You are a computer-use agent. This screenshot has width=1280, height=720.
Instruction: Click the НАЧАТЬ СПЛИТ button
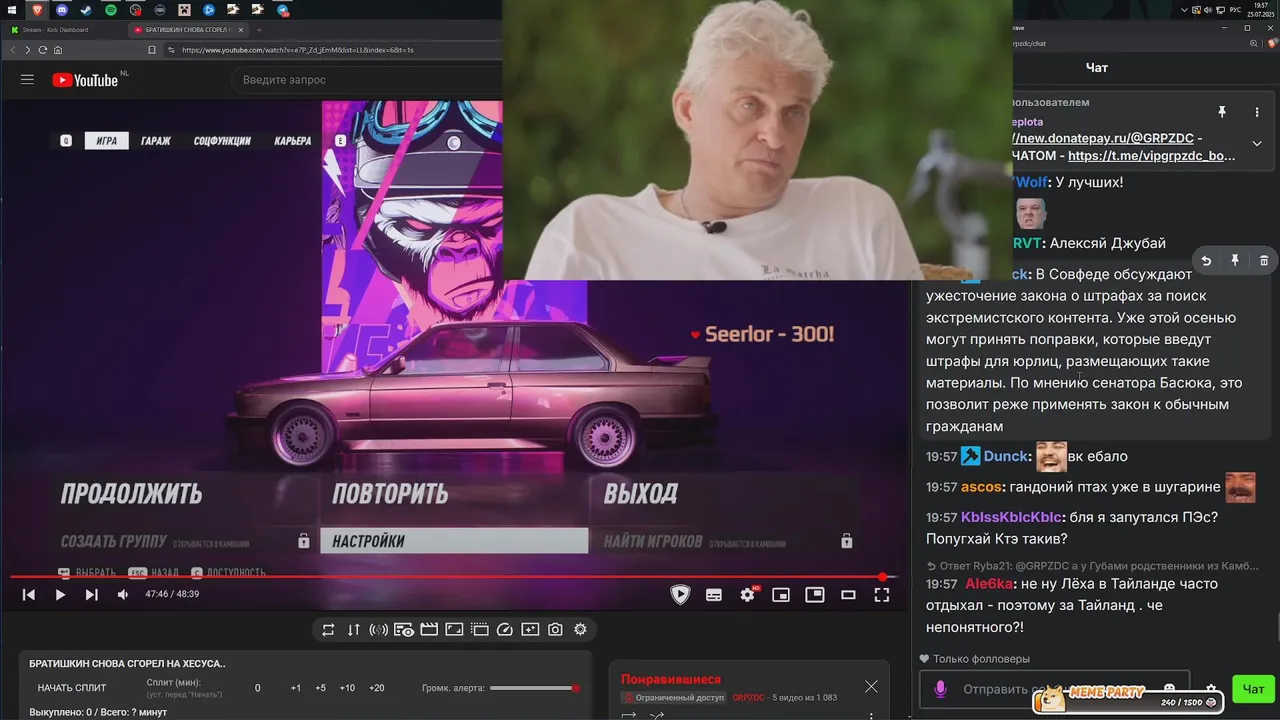(x=72, y=688)
